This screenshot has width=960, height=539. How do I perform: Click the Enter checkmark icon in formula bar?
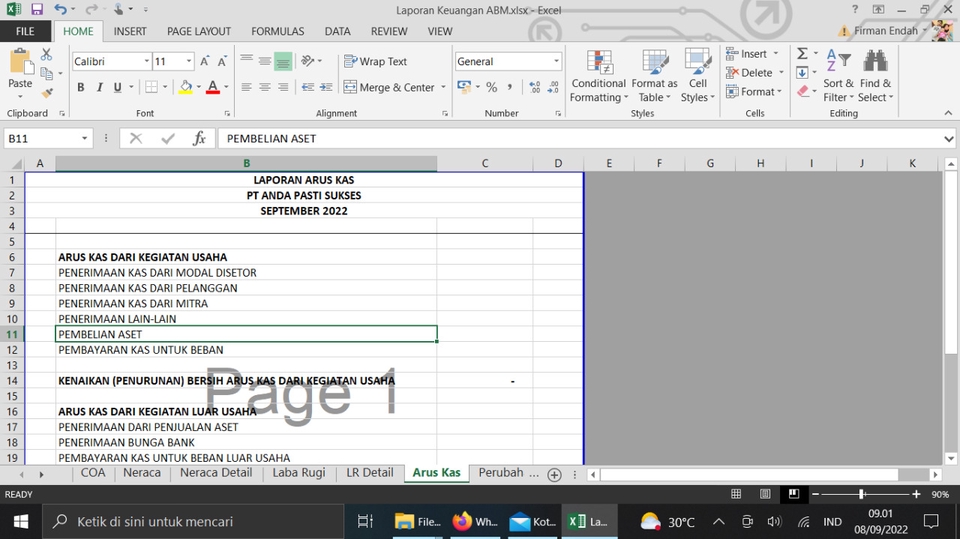tap(168, 138)
